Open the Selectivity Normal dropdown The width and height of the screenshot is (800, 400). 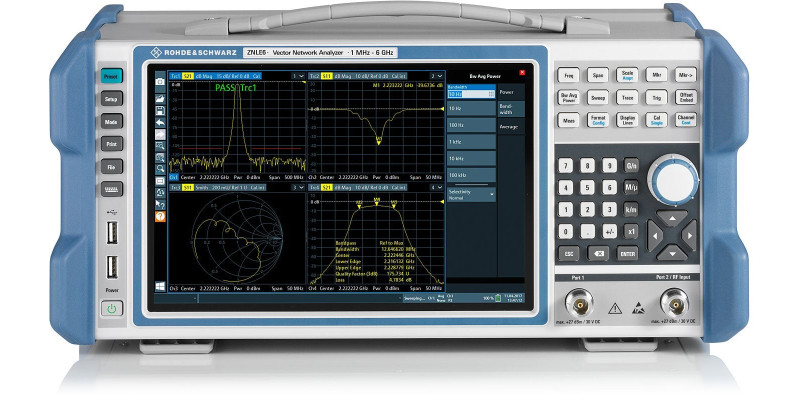tap(470, 194)
